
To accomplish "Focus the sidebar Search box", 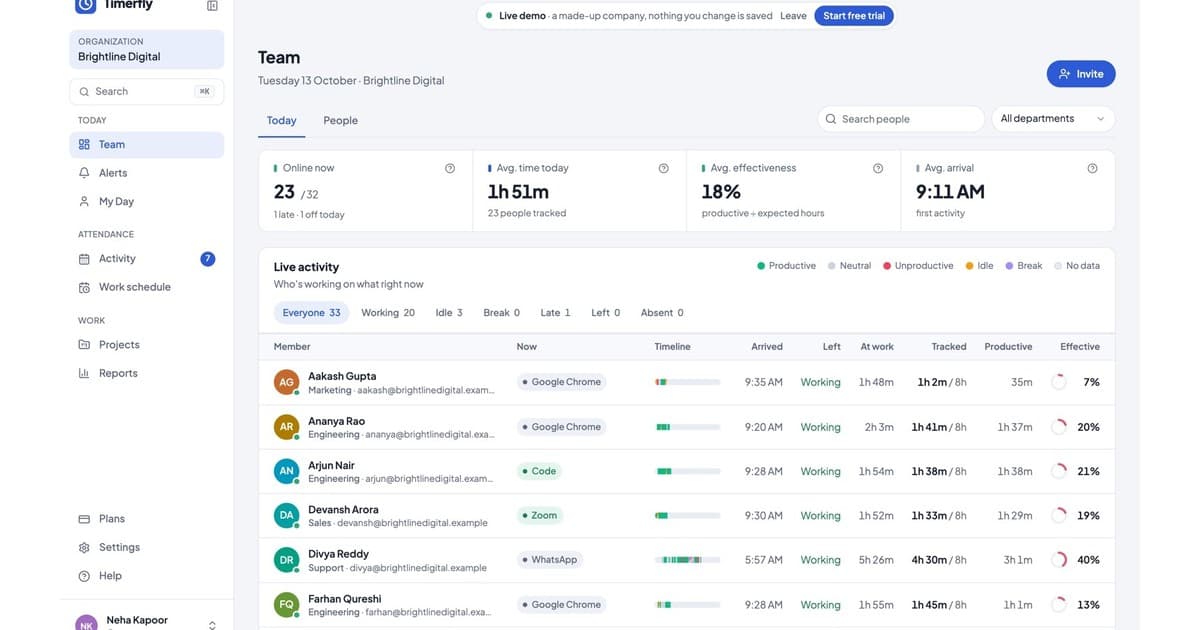I will tap(147, 91).
